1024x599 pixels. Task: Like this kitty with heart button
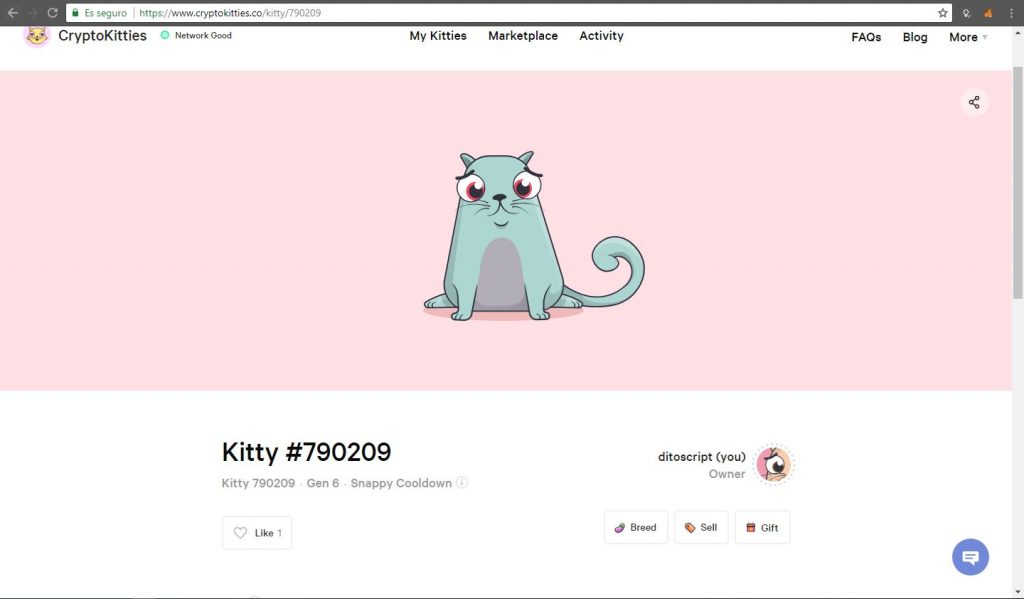coord(257,532)
